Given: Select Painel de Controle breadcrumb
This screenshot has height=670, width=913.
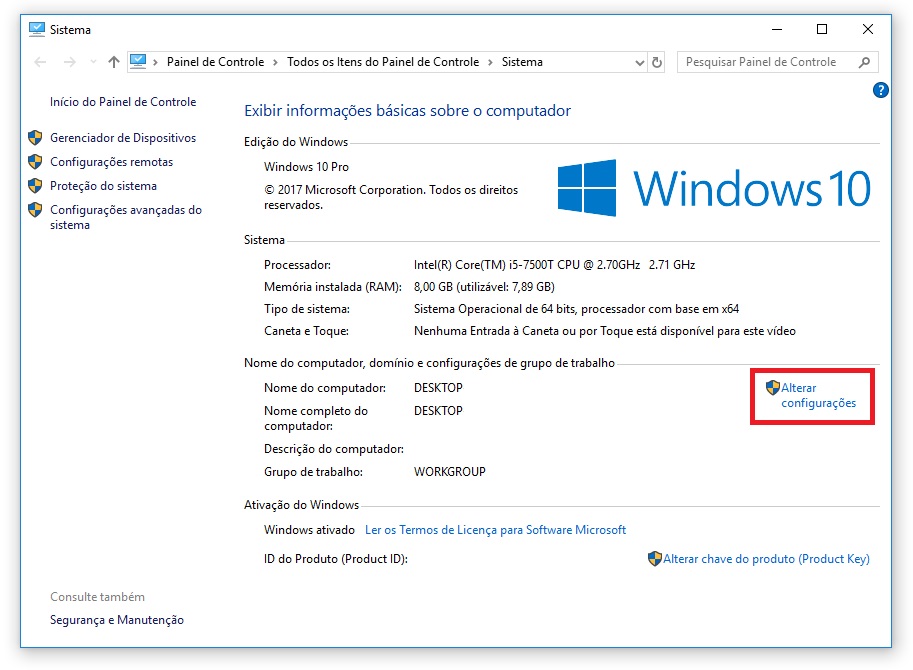Looking at the screenshot, I should [x=215, y=62].
